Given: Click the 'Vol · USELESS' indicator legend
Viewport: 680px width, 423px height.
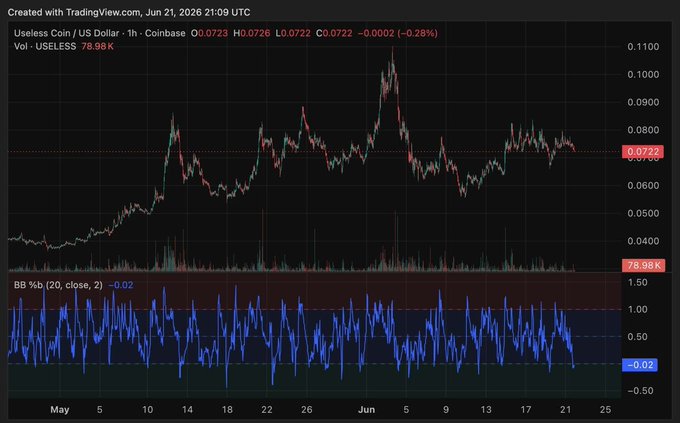Looking at the screenshot, I should [x=45, y=46].
